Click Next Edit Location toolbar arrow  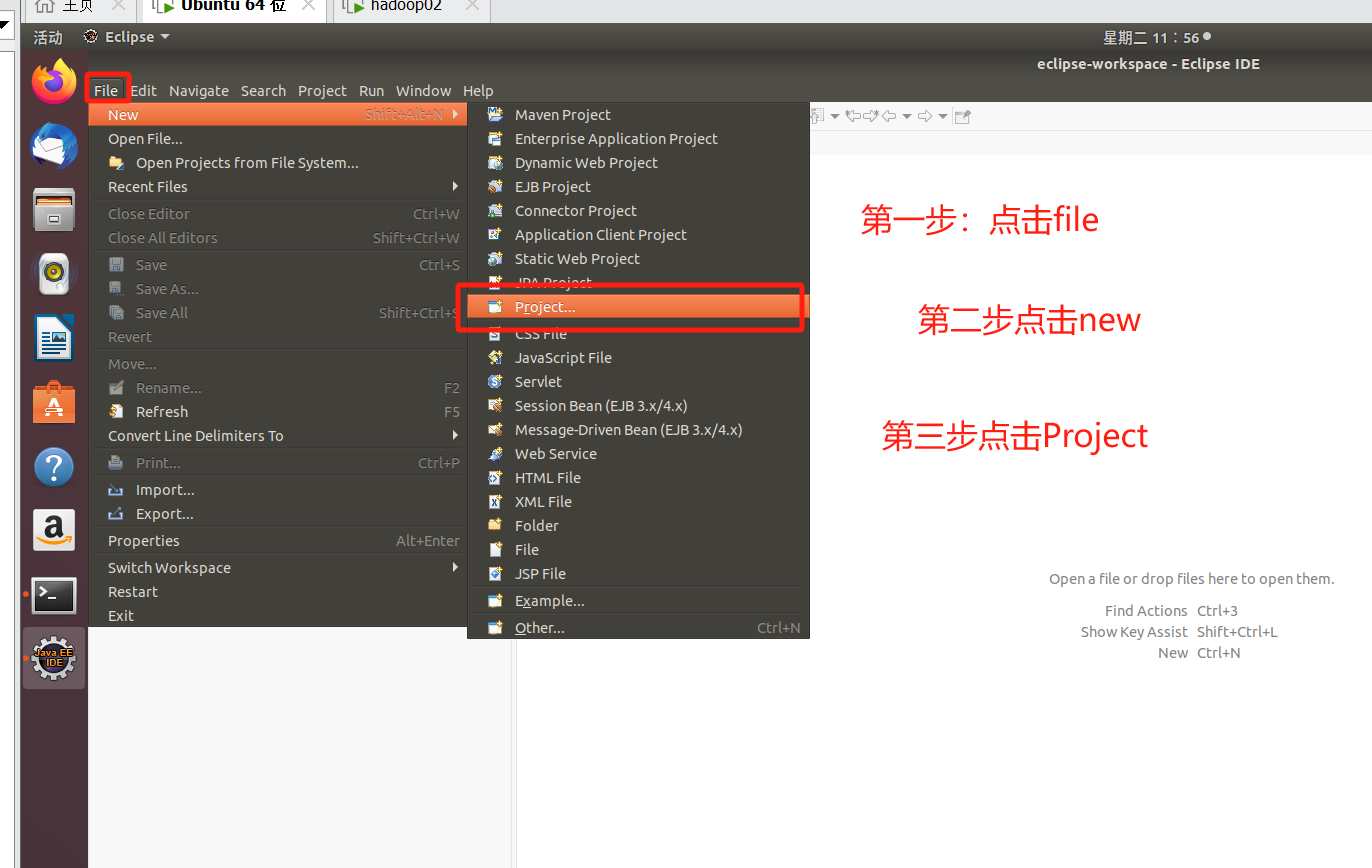[x=870, y=116]
